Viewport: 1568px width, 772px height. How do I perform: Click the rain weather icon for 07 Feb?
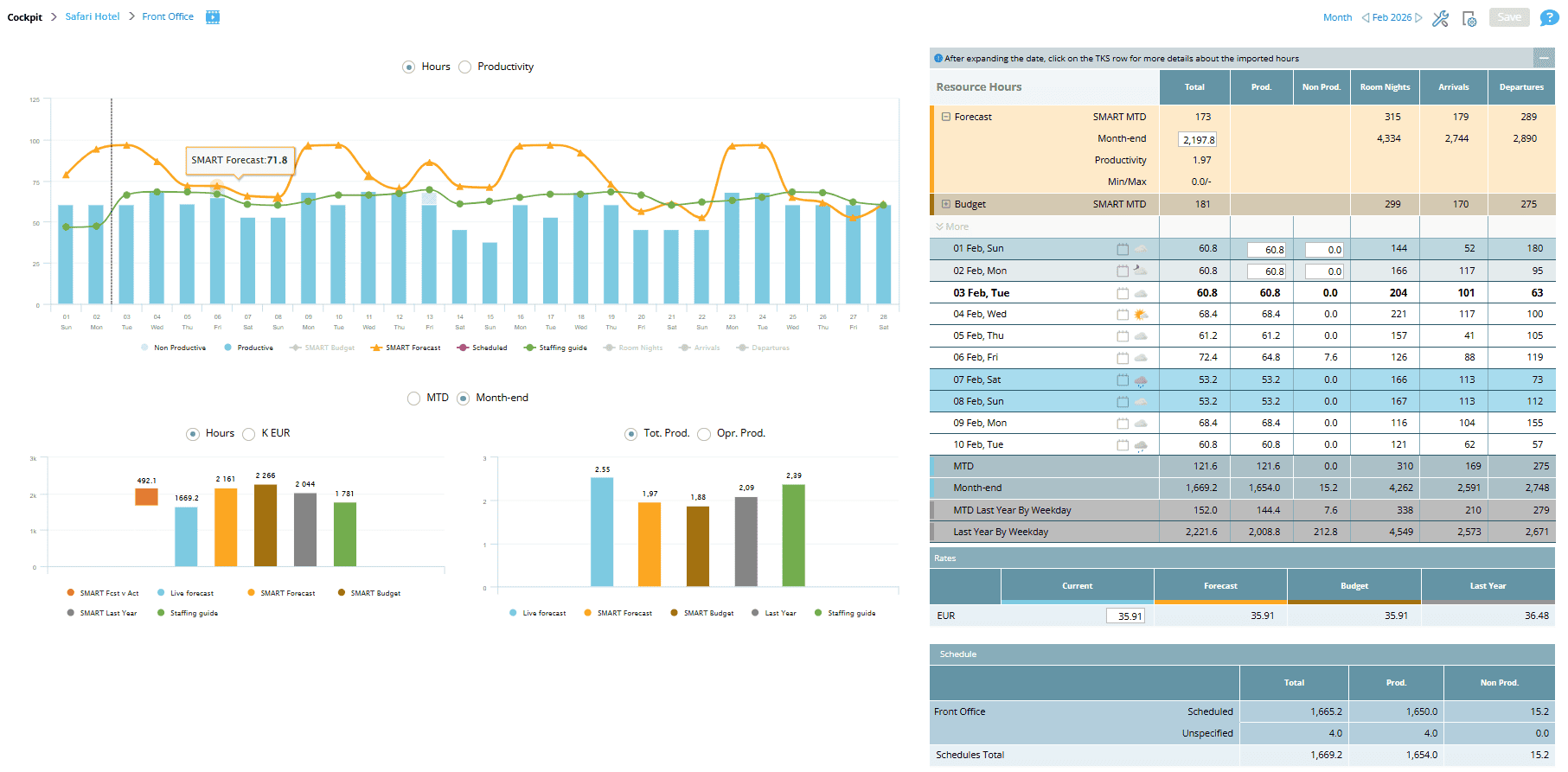[x=1141, y=380]
